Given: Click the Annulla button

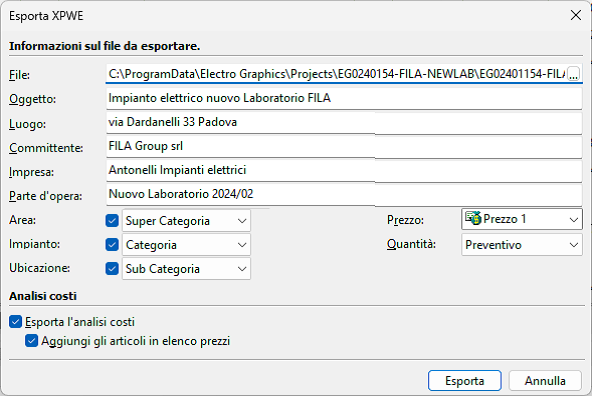Looking at the screenshot, I should pyautogui.click(x=545, y=381).
